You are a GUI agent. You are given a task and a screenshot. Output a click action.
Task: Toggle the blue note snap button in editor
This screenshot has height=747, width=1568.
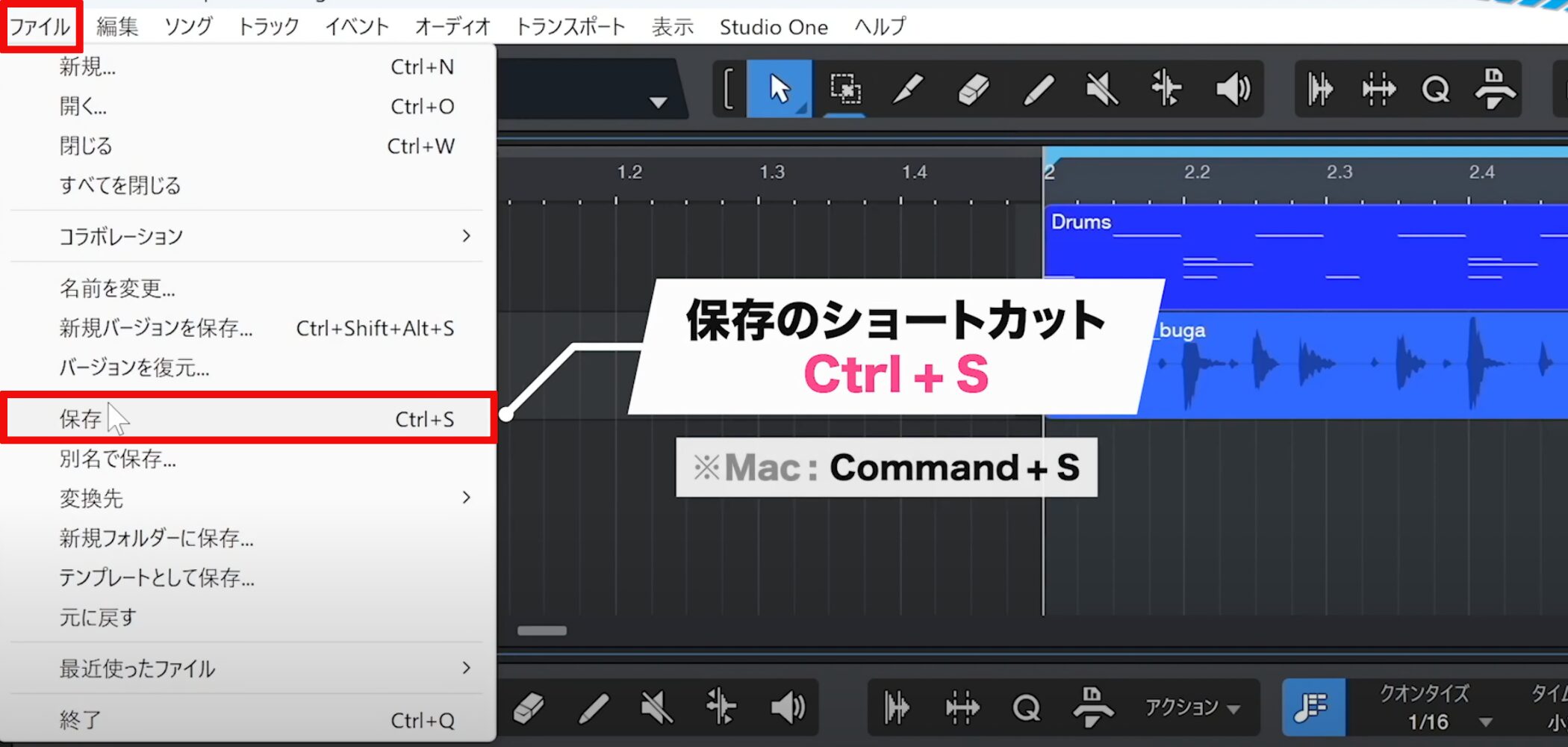coord(1313,707)
